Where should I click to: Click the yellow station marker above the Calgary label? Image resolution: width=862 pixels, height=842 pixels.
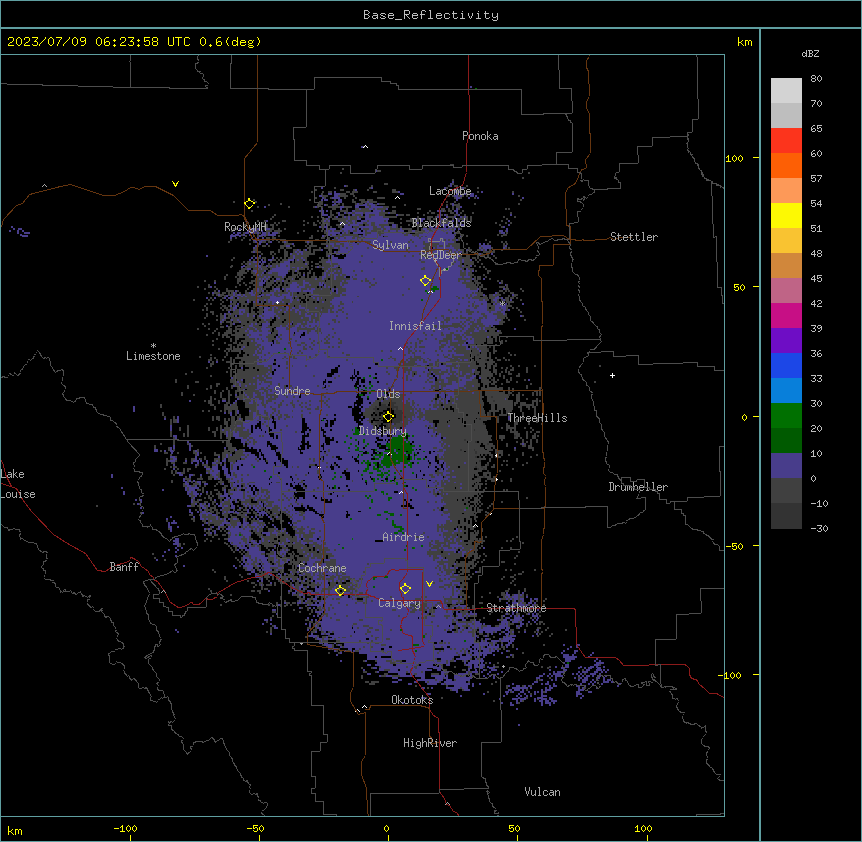click(x=405, y=589)
